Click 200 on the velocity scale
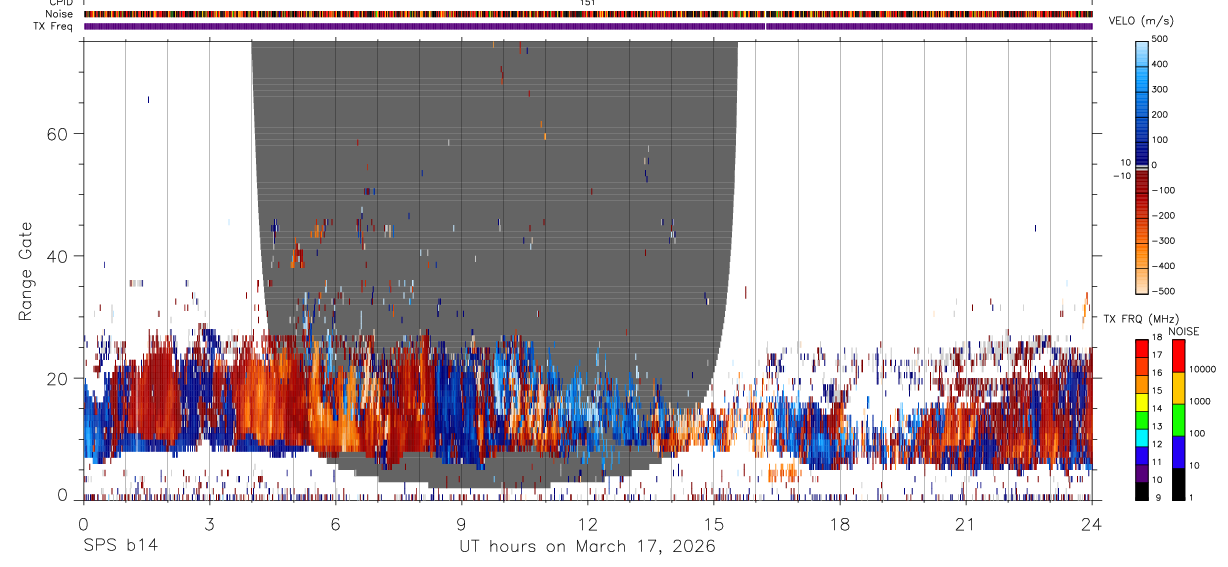This screenshot has width=1228, height=567. click(1160, 114)
